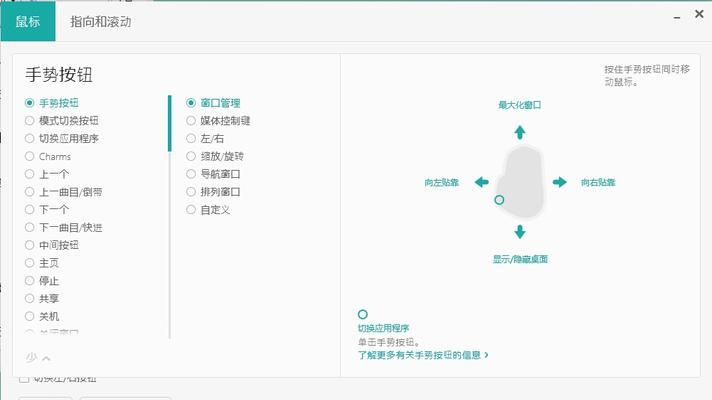Select the 主页 radio option
This screenshot has width=712, height=400.
point(30,263)
